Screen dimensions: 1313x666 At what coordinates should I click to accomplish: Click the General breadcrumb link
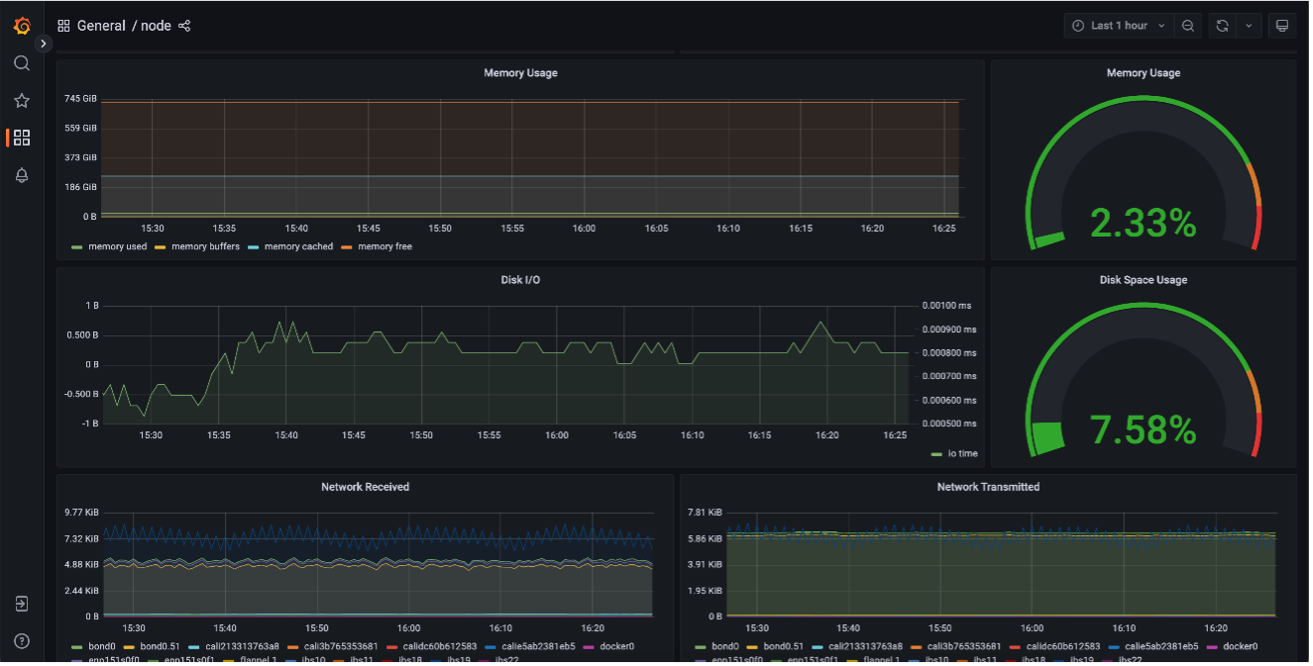(x=101, y=26)
